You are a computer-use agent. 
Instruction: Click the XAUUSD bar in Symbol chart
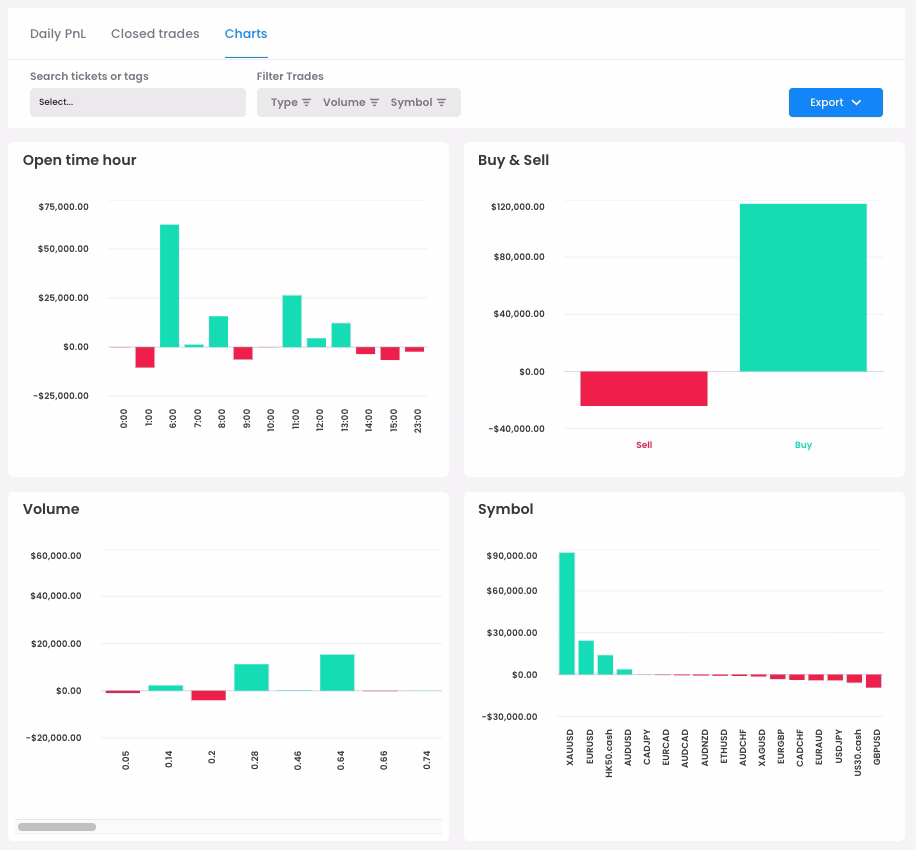pyautogui.click(x=567, y=613)
